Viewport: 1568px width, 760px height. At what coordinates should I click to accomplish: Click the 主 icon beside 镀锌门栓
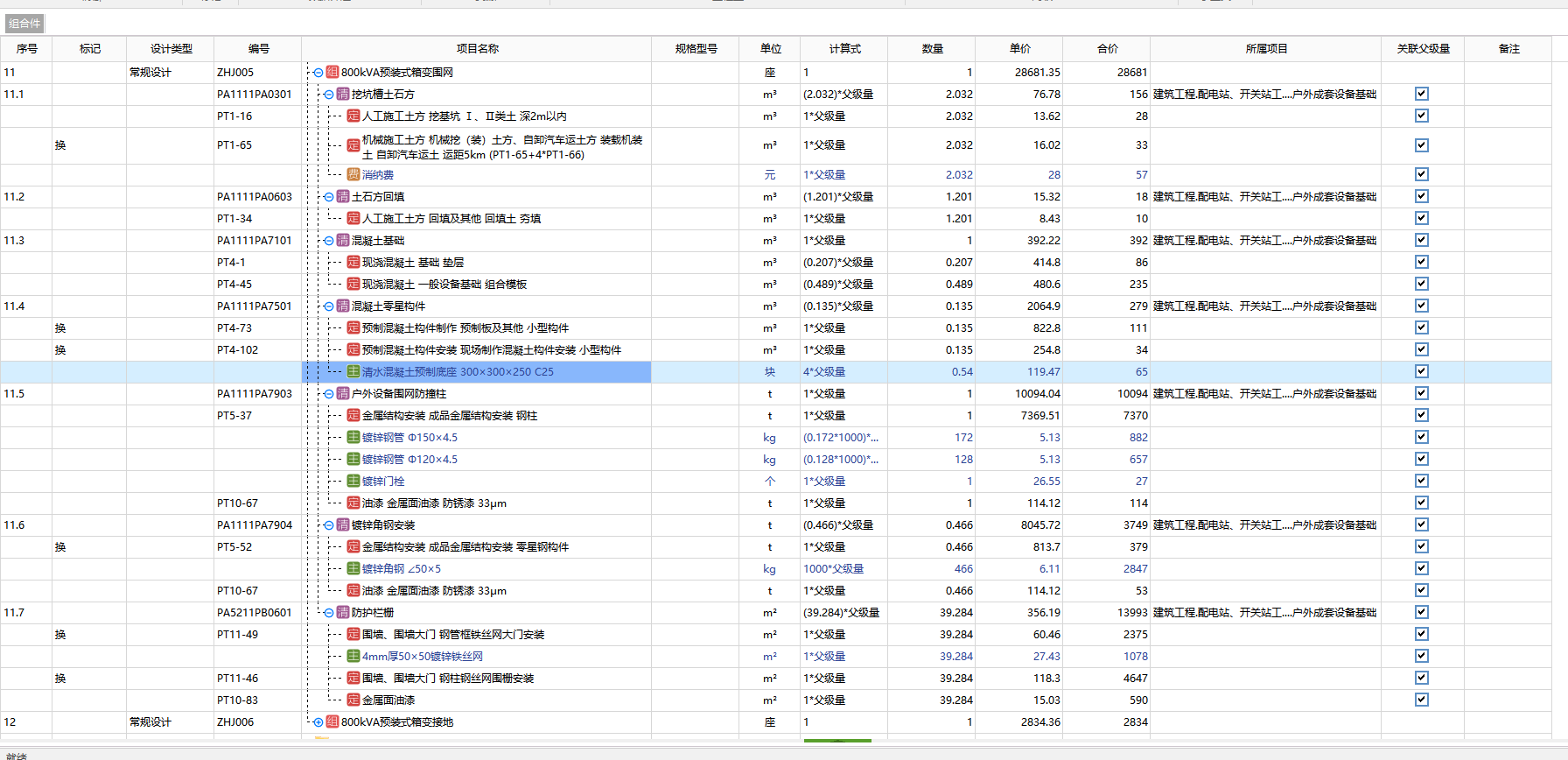point(353,482)
